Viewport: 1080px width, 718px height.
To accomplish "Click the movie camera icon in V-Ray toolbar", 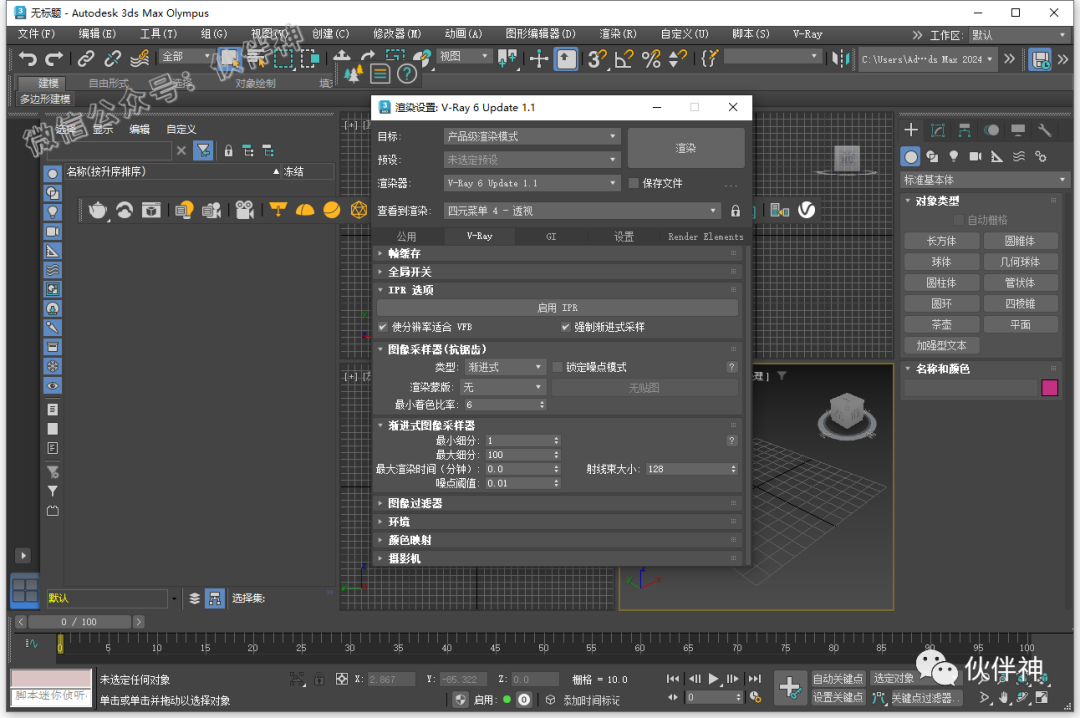I will pos(244,209).
